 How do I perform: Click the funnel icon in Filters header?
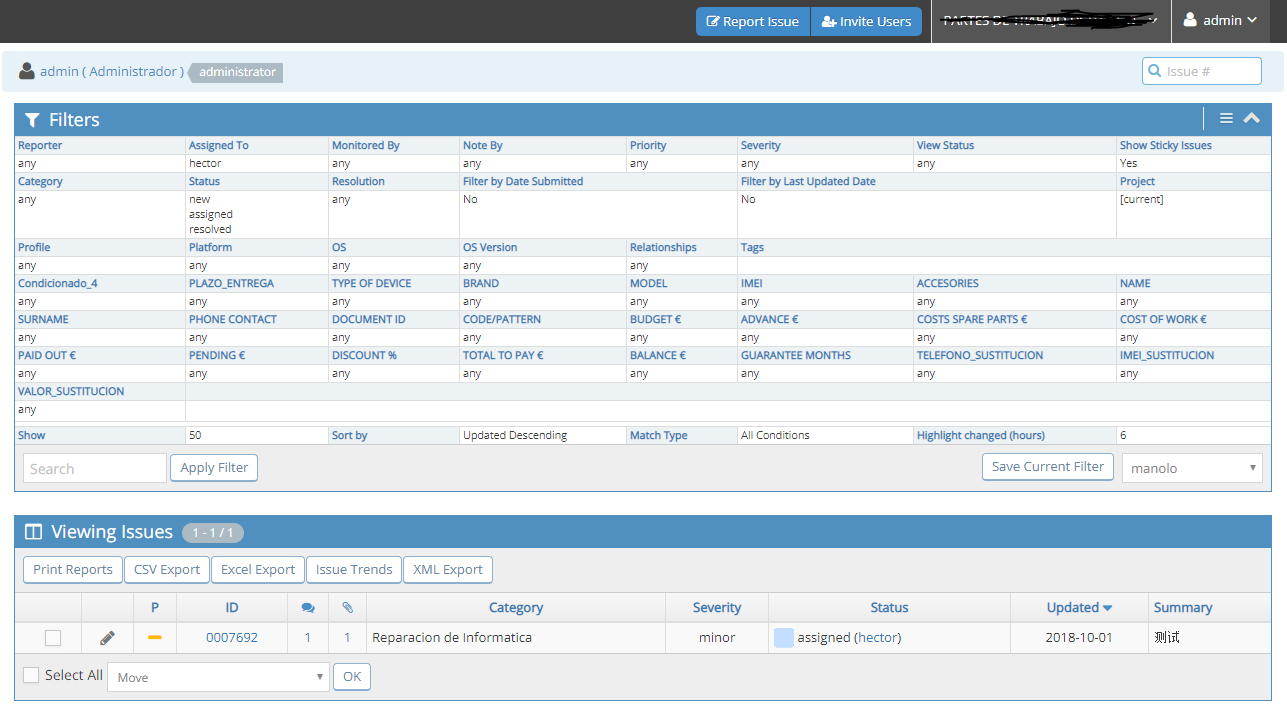(32, 120)
